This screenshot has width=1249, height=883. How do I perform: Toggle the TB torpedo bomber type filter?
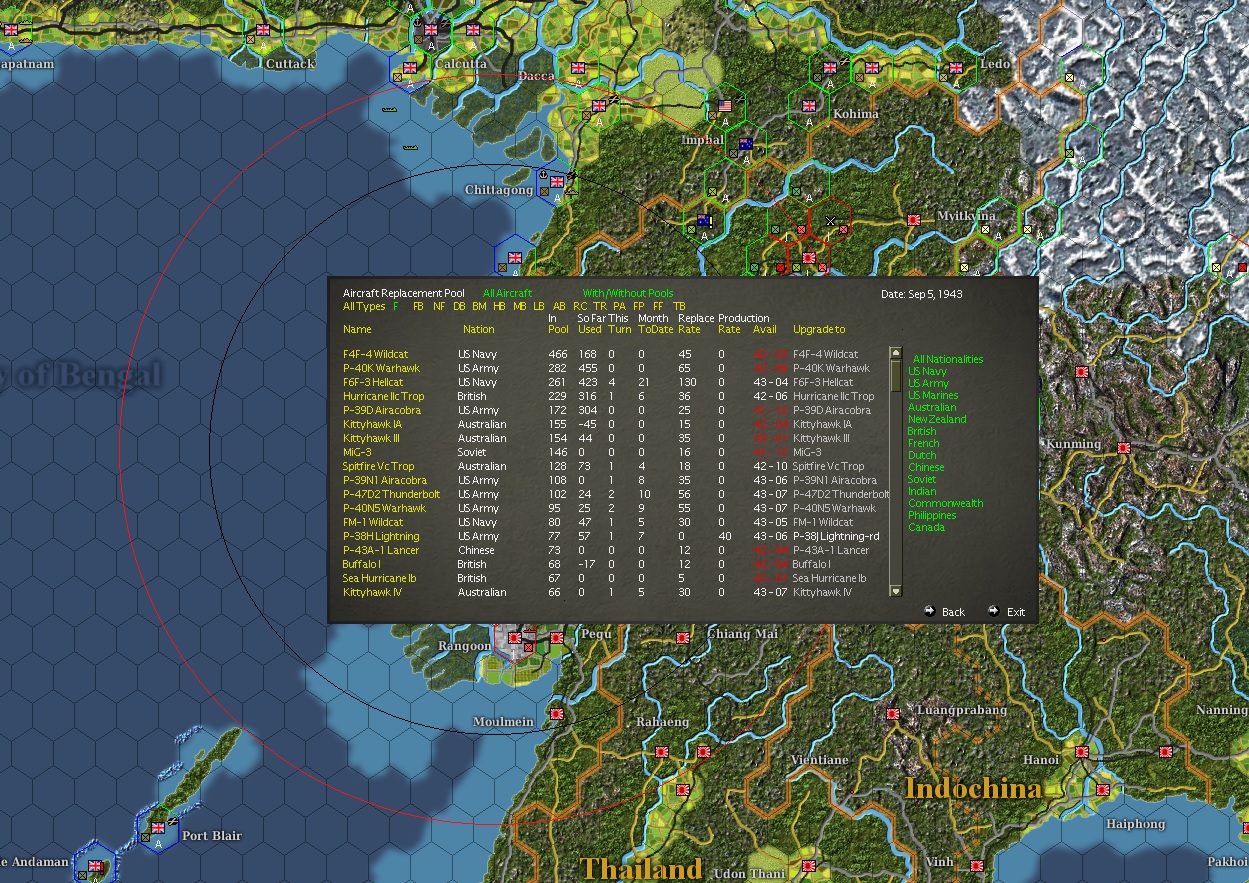click(x=679, y=306)
